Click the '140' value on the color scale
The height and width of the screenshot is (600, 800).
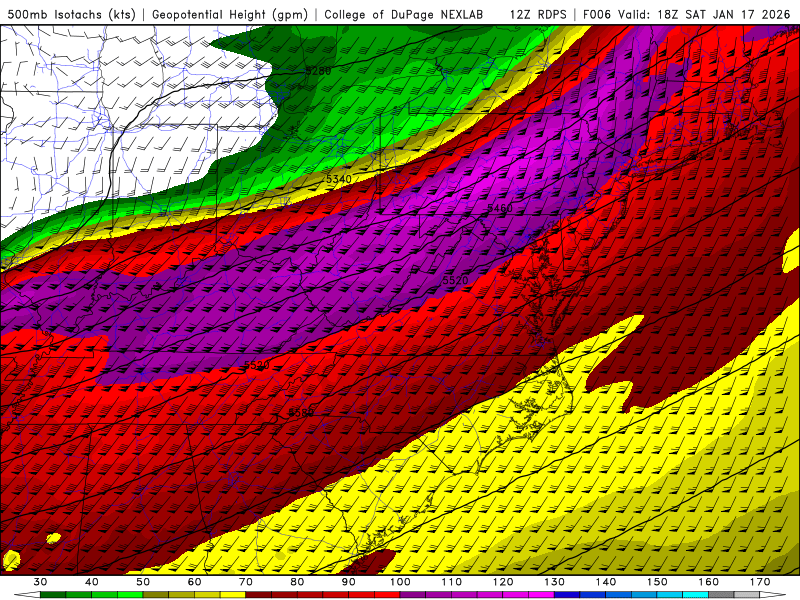click(x=606, y=582)
